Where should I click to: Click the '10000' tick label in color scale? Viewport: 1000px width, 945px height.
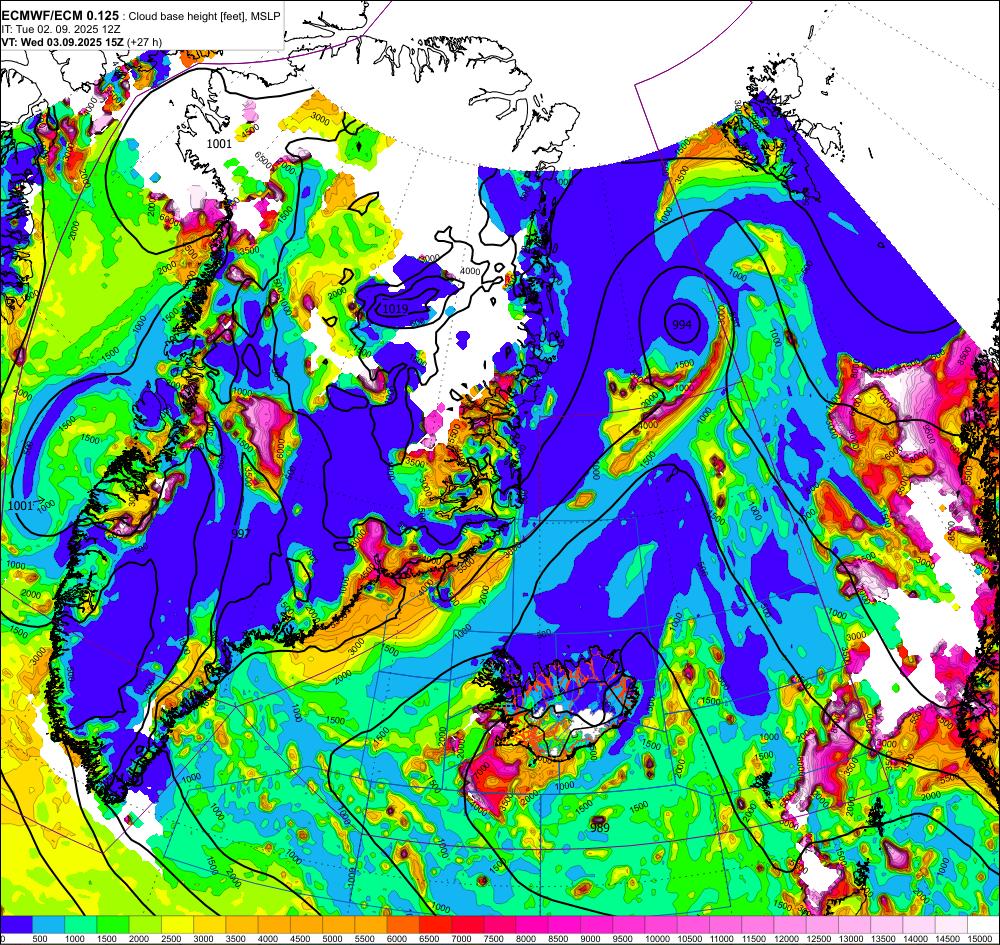[657, 939]
